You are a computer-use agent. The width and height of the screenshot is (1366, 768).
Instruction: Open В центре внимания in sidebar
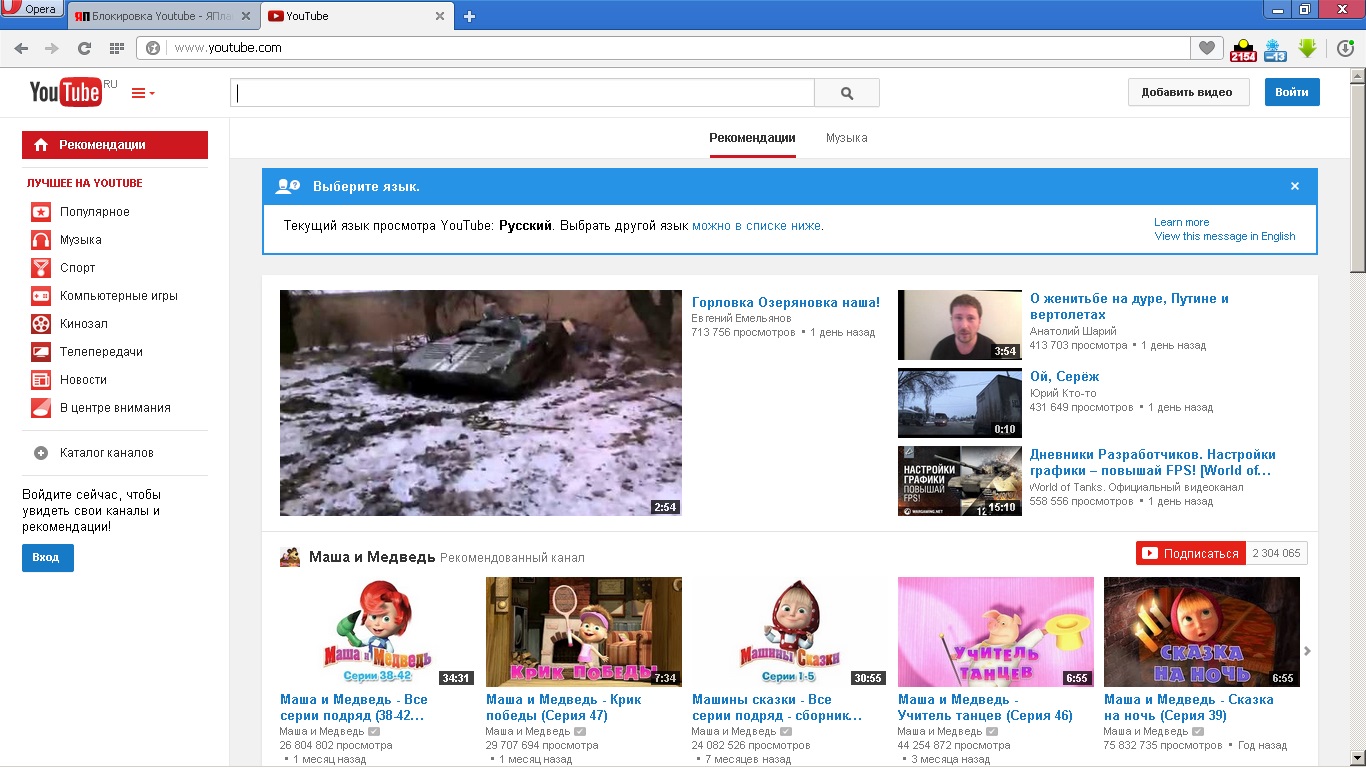click(115, 408)
